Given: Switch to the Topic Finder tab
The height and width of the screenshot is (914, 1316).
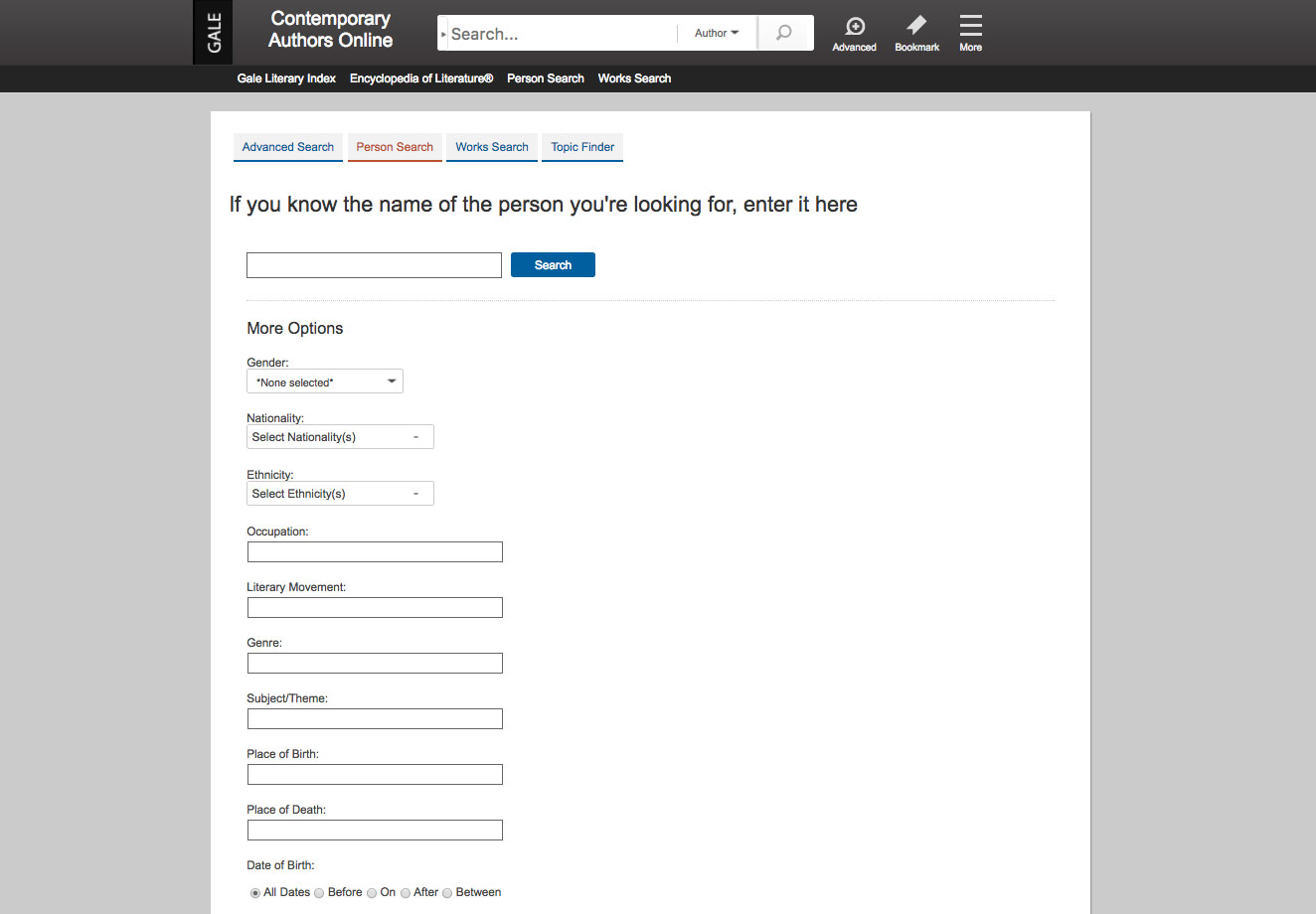Looking at the screenshot, I should [x=582, y=147].
